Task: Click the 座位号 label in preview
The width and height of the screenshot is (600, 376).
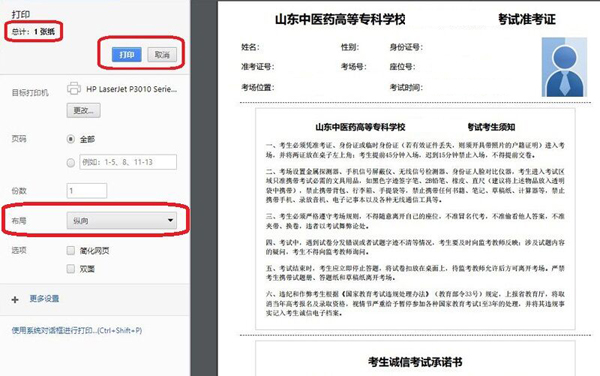Action: [403, 67]
